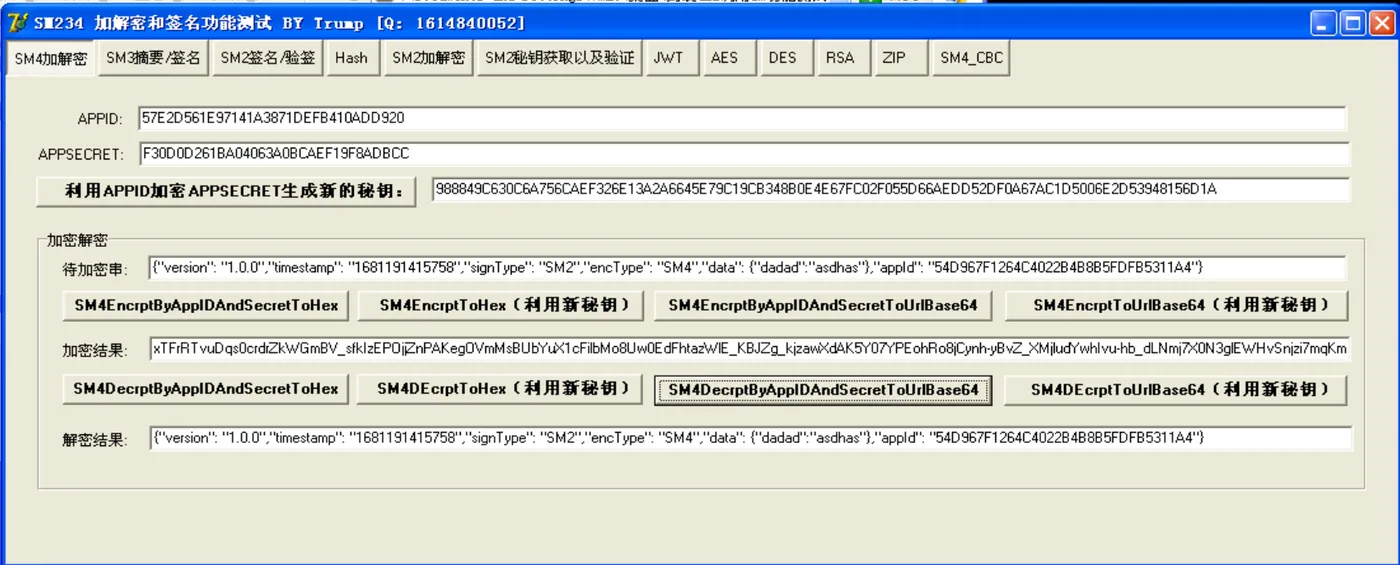Screen dimensions: 1400x565
Task: Click into the 待加密串 text field
Action: click(x=747, y=268)
